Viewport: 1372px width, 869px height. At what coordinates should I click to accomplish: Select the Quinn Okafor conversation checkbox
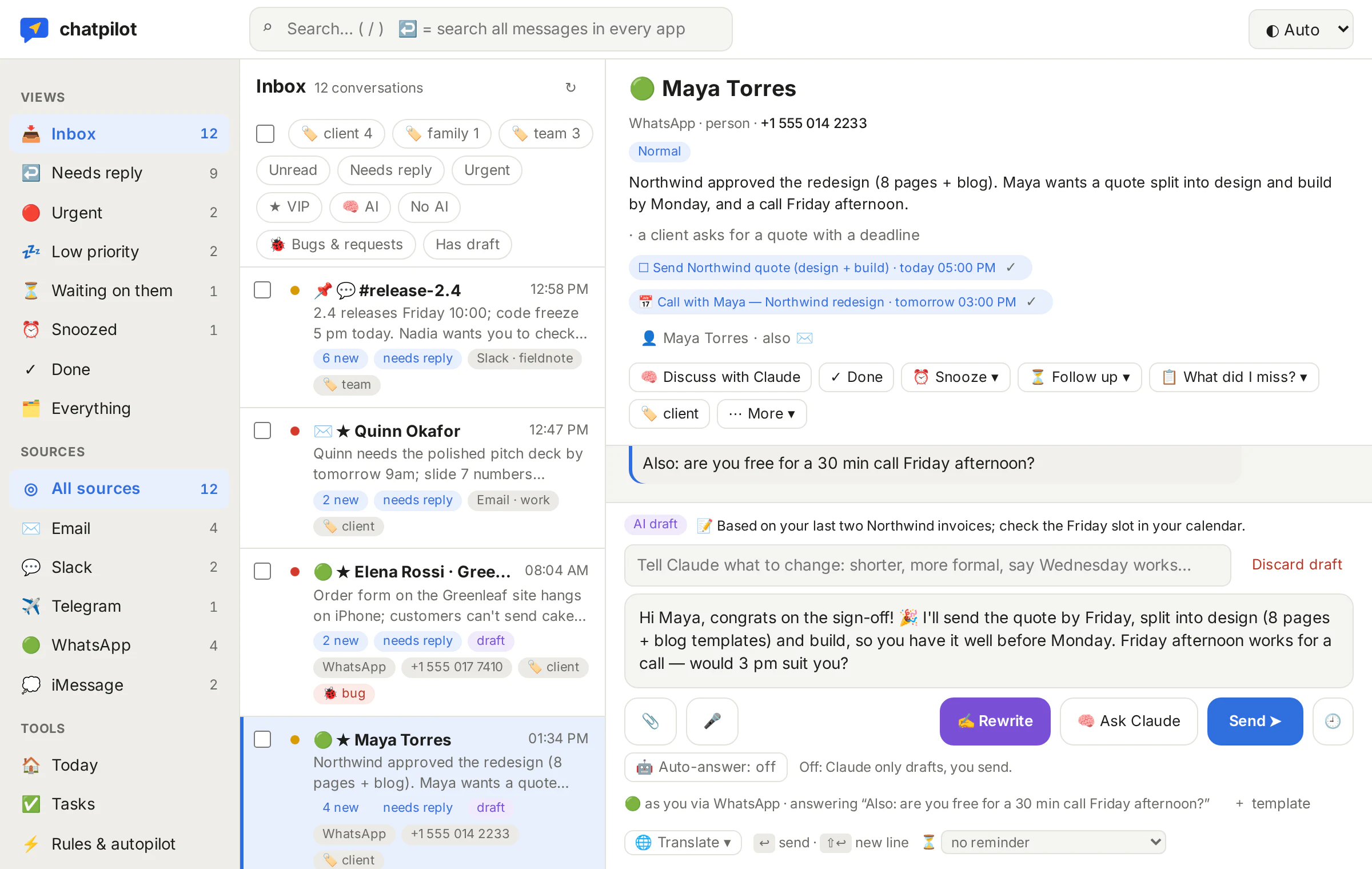pos(262,430)
